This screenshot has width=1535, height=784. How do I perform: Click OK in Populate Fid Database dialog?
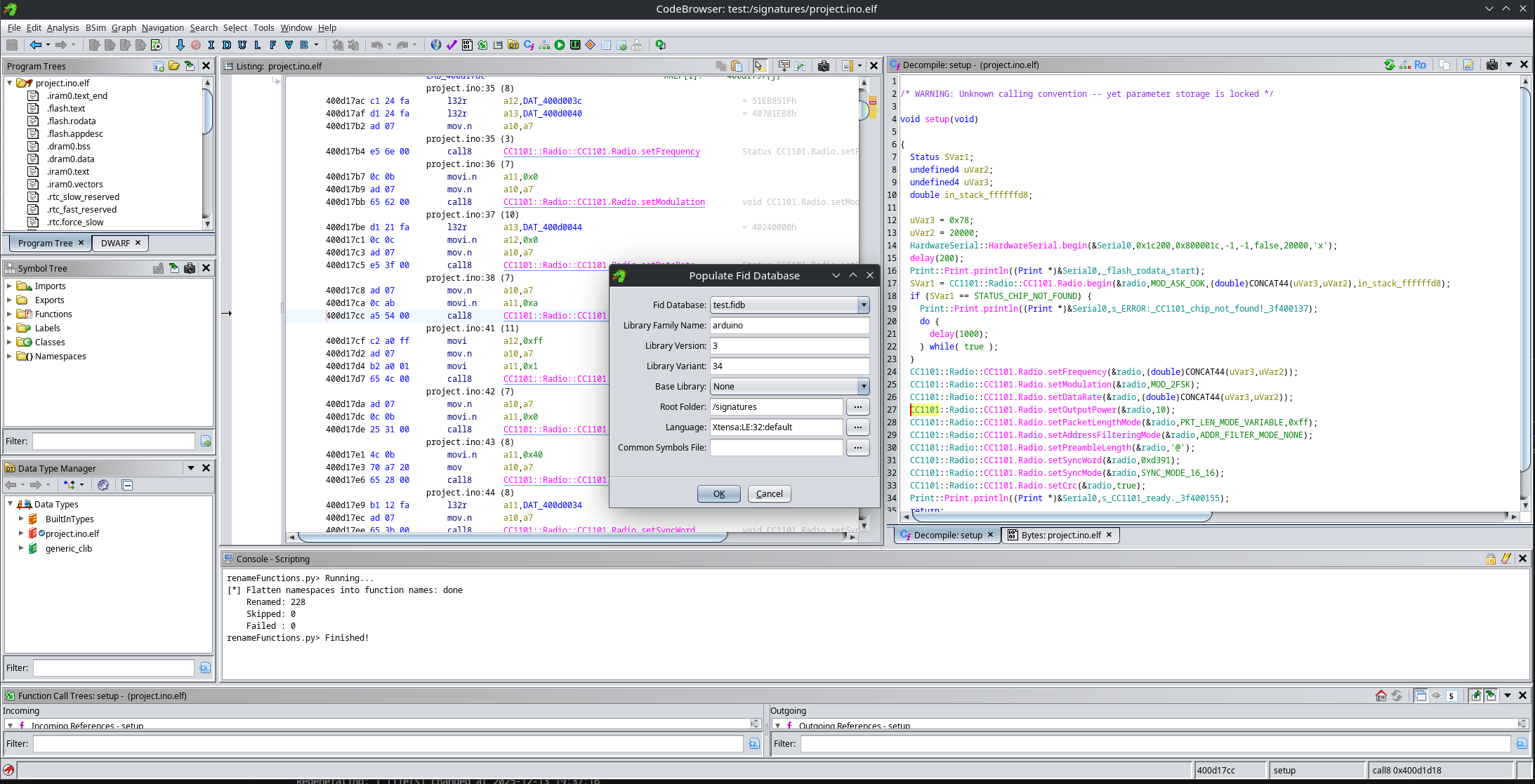pos(718,493)
